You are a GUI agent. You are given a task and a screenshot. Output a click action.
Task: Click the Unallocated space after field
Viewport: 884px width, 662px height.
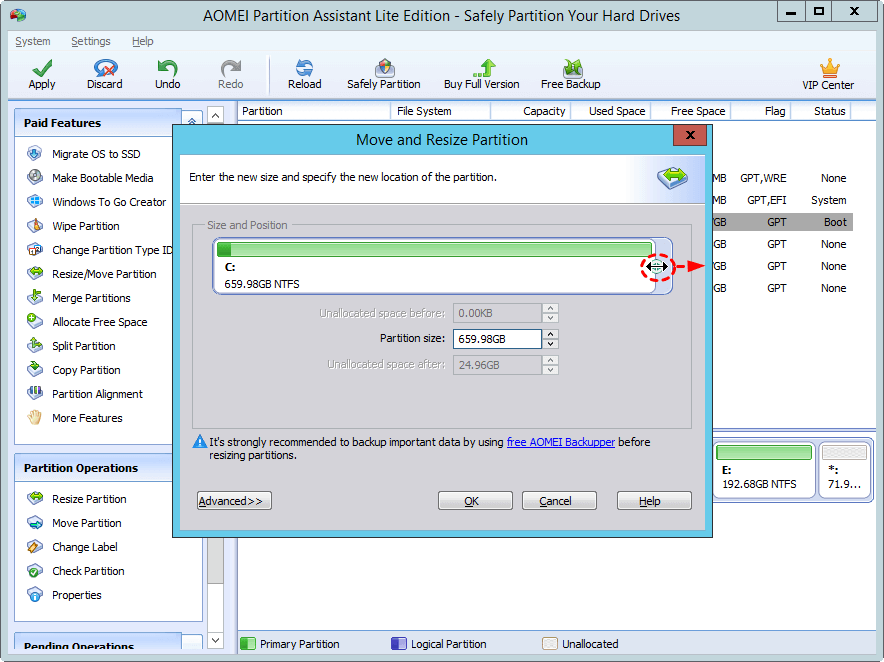pos(497,365)
